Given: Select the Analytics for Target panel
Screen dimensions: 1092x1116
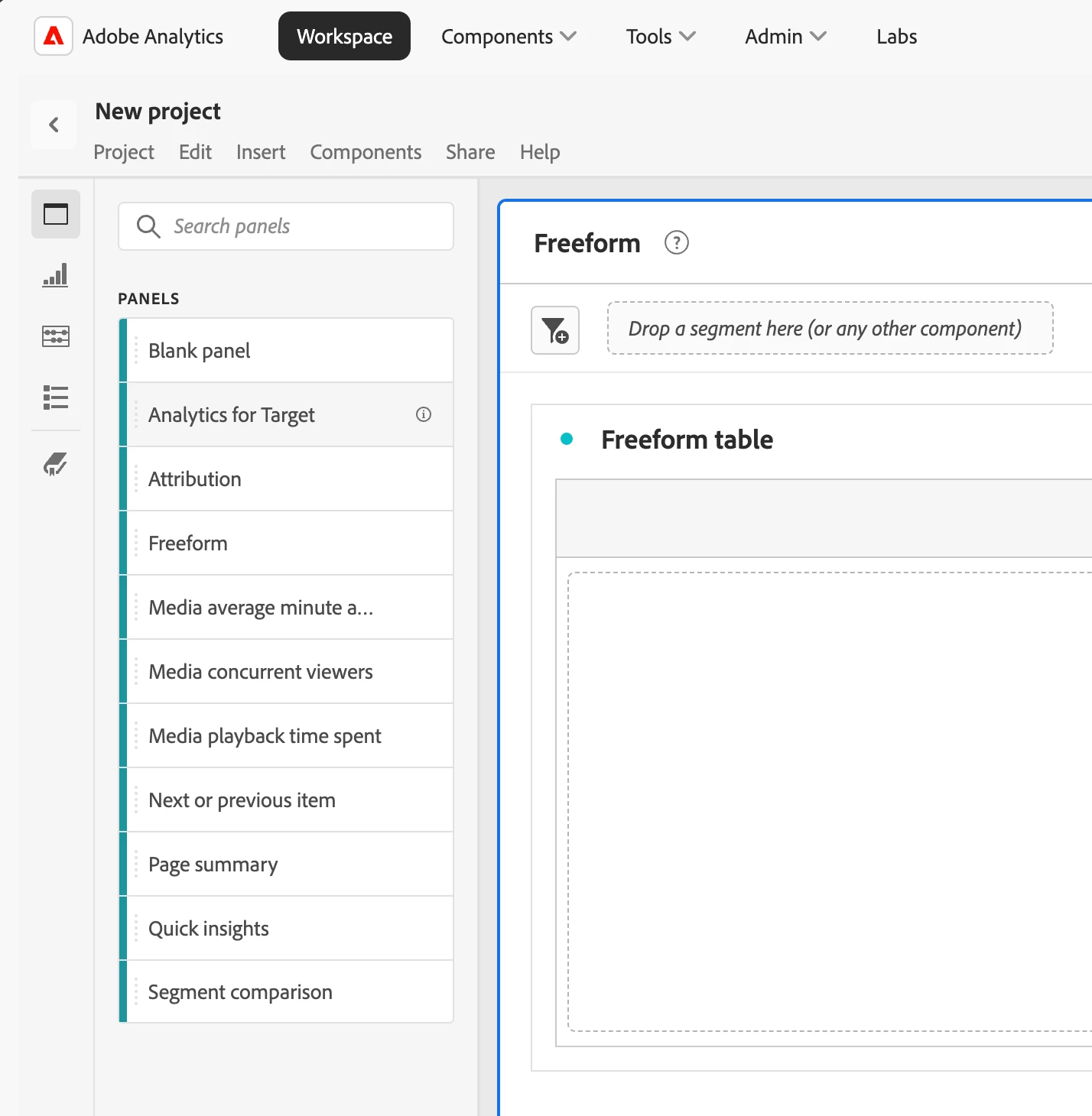Looking at the screenshot, I should 286,414.
